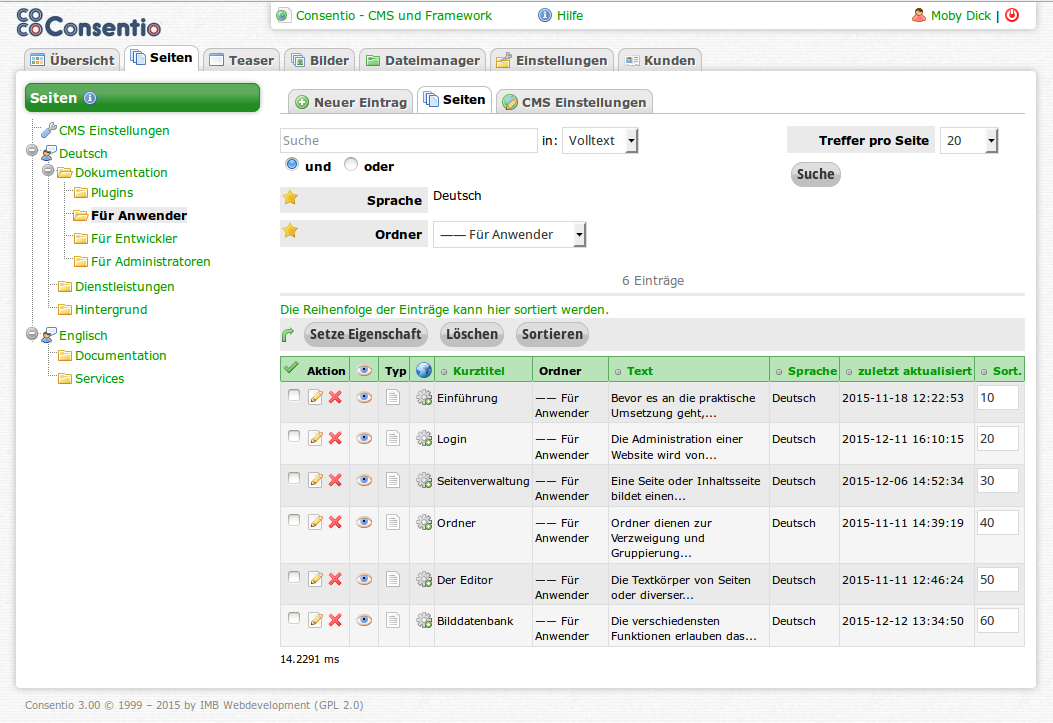Click the gear icon next to Bilddatenbank
This screenshot has width=1053, height=723.
pos(422,620)
